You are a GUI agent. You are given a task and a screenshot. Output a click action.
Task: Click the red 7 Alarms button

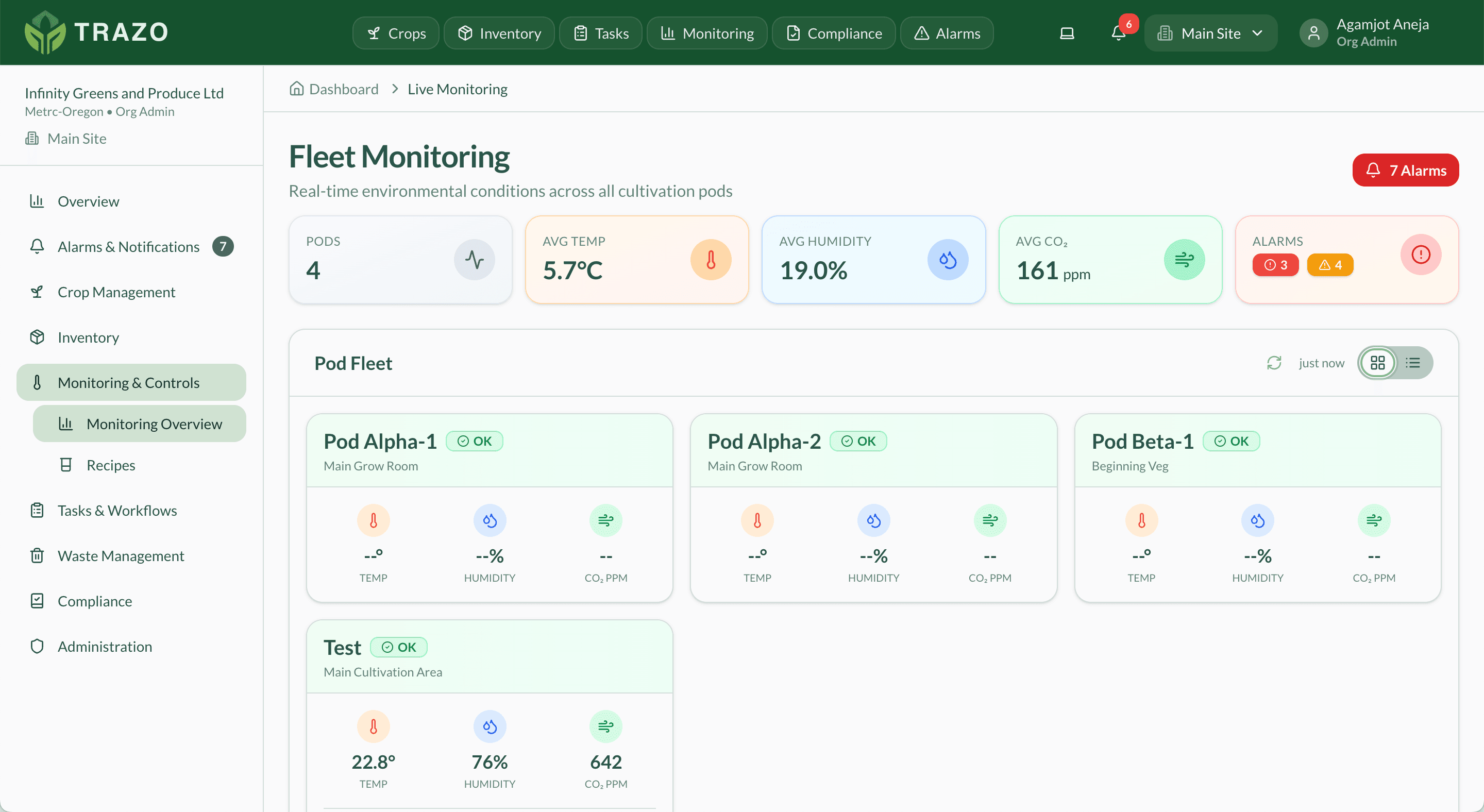point(1406,170)
